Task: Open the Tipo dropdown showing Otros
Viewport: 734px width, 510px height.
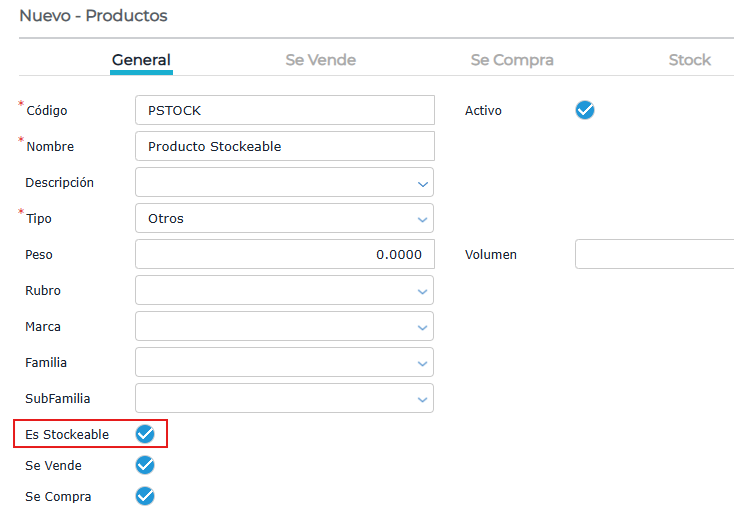Action: 284,218
